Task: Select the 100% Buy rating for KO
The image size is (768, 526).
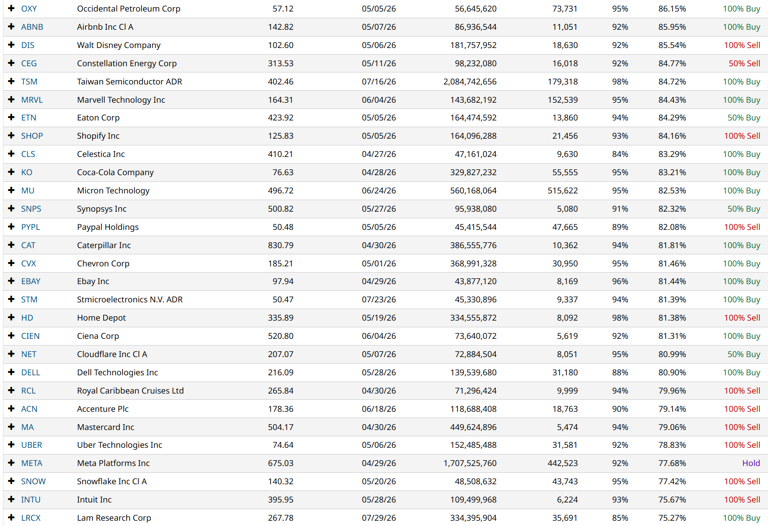Action: click(741, 173)
